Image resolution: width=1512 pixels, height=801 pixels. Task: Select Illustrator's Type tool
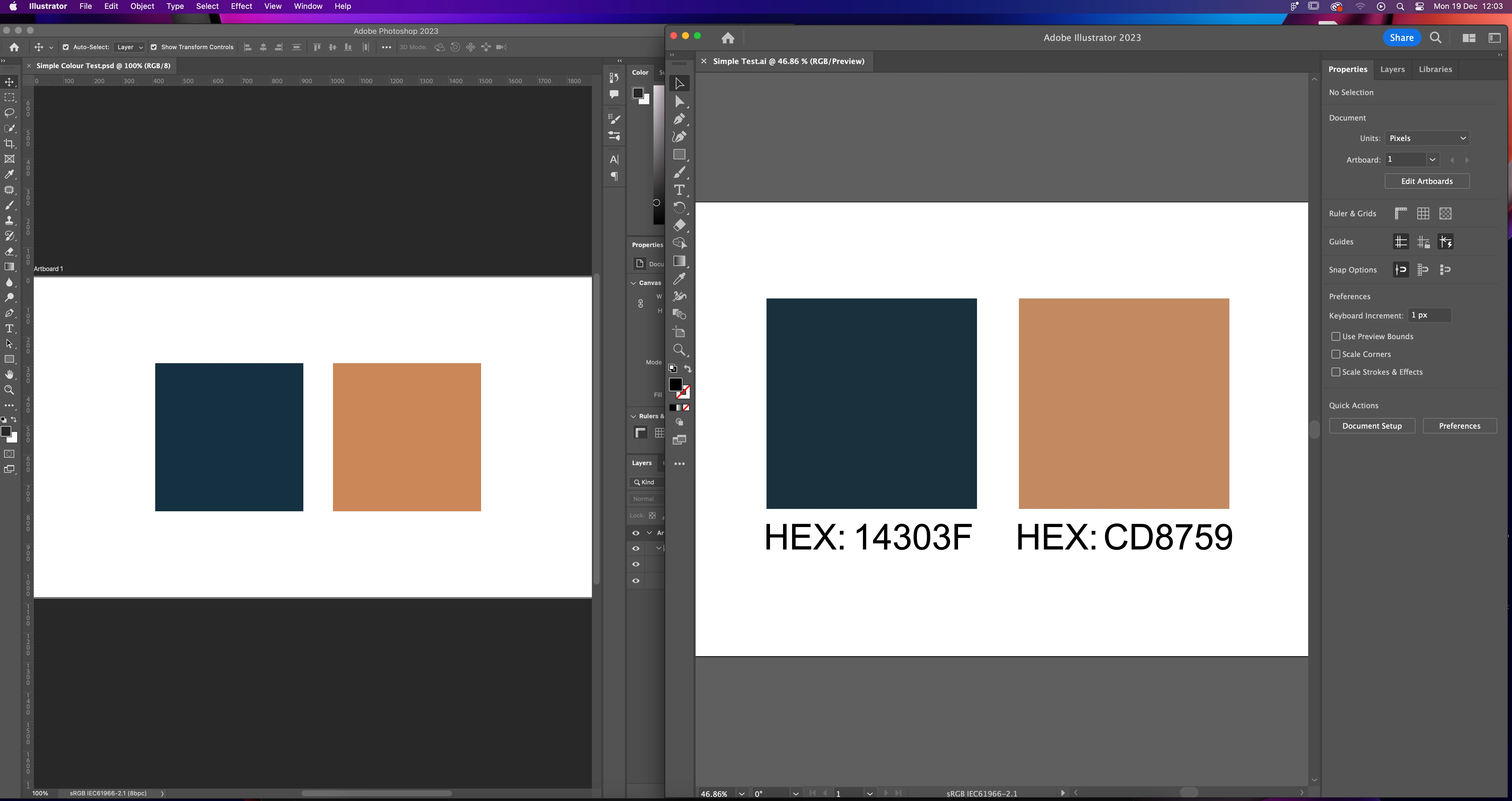[679, 190]
